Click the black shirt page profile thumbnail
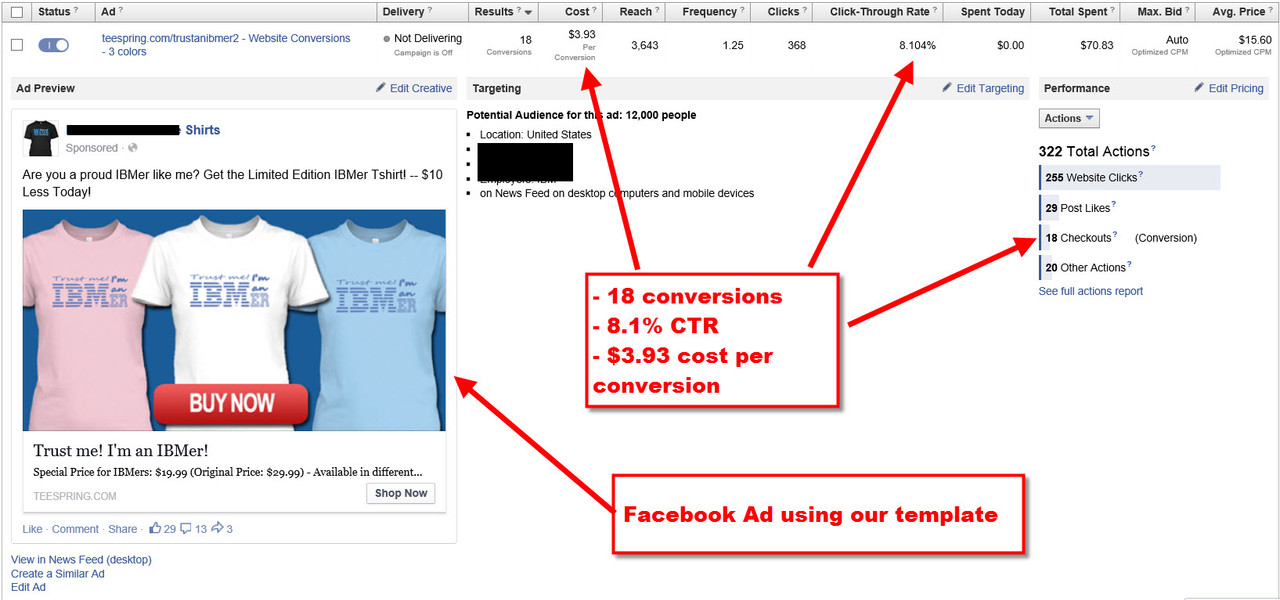Image resolution: width=1280 pixels, height=600 pixels. (40, 138)
